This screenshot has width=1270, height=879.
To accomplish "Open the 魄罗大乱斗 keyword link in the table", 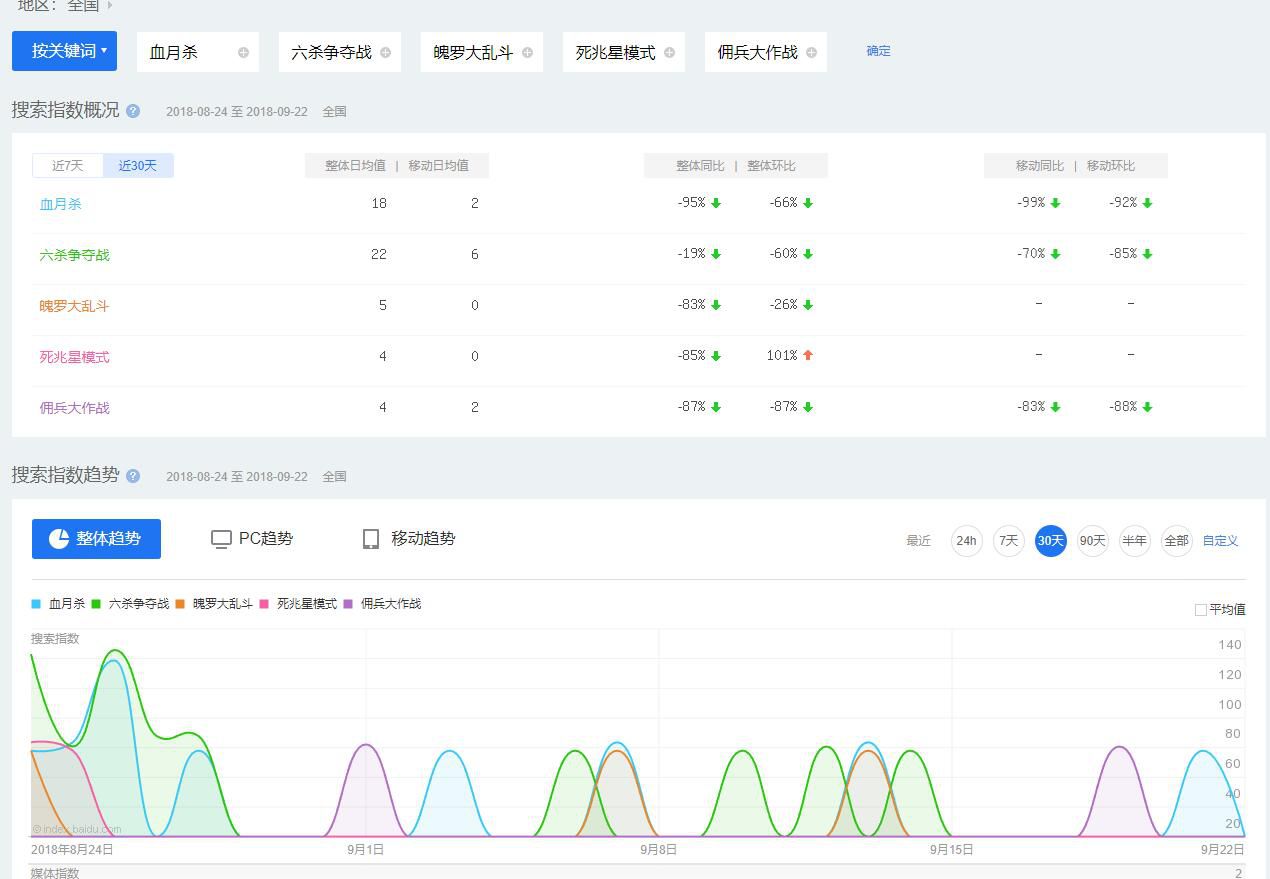I will click(x=75, y=306).
